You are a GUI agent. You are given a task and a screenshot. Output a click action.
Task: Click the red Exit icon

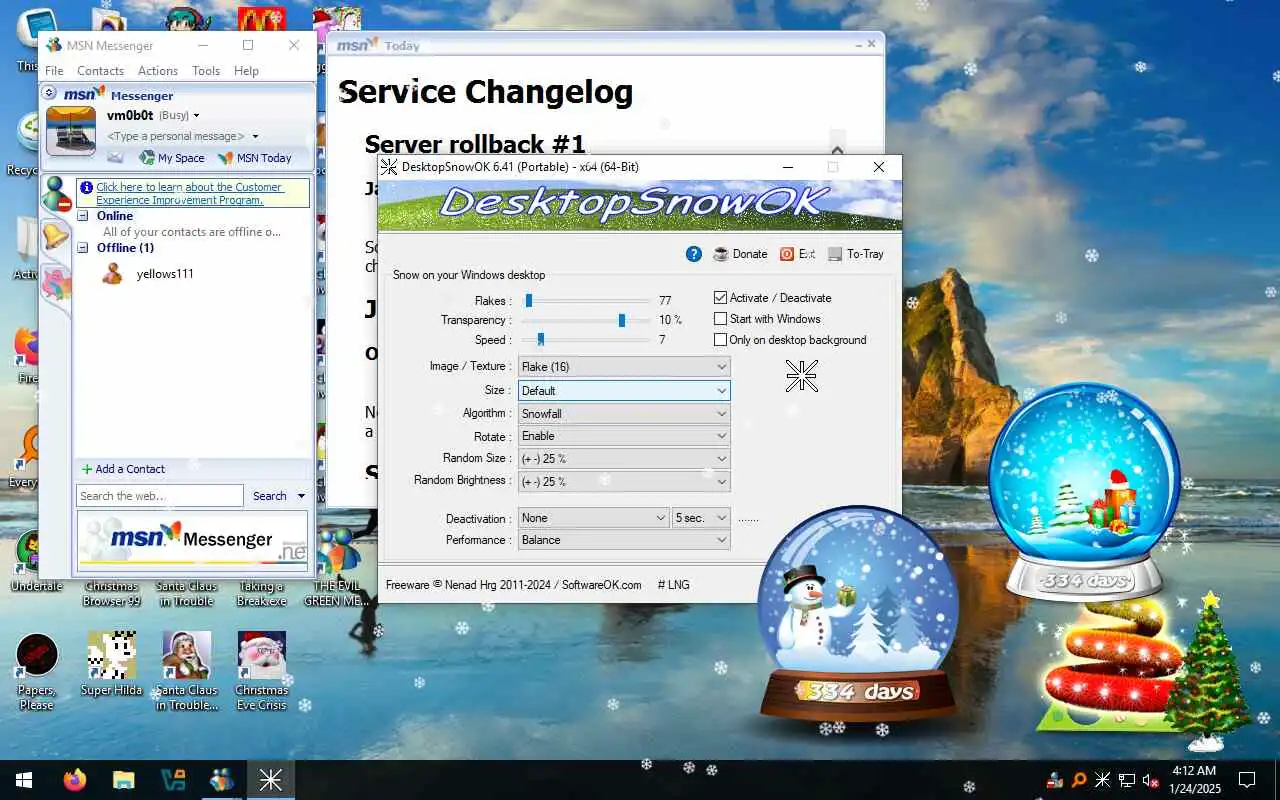[x=787, y=254]
